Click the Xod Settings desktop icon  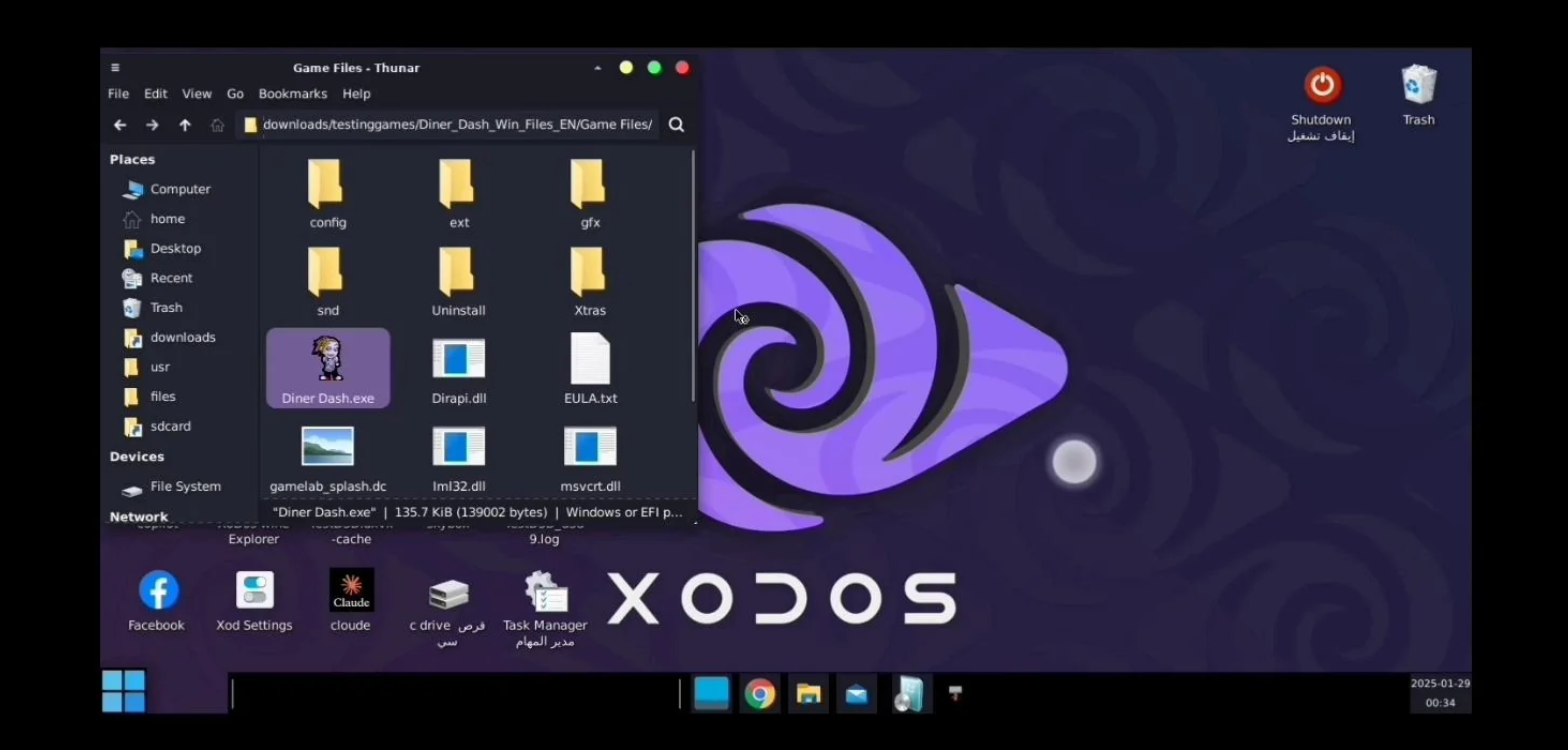pyautogui.click(x=254, y=601)
